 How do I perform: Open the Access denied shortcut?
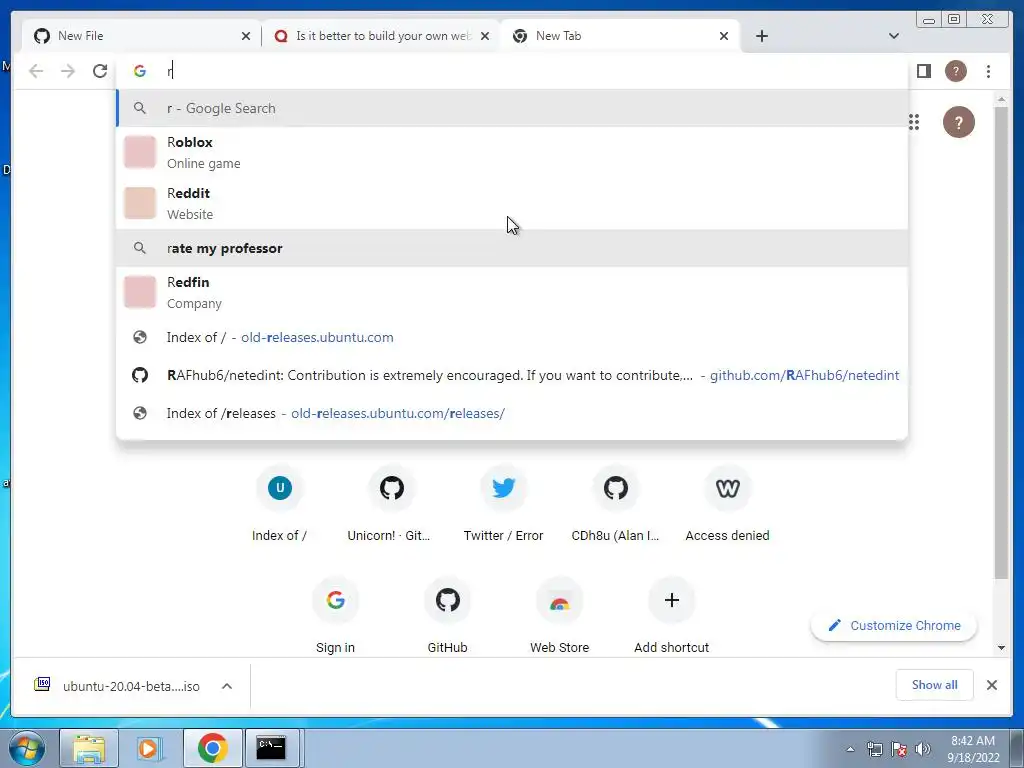[728, 504]
